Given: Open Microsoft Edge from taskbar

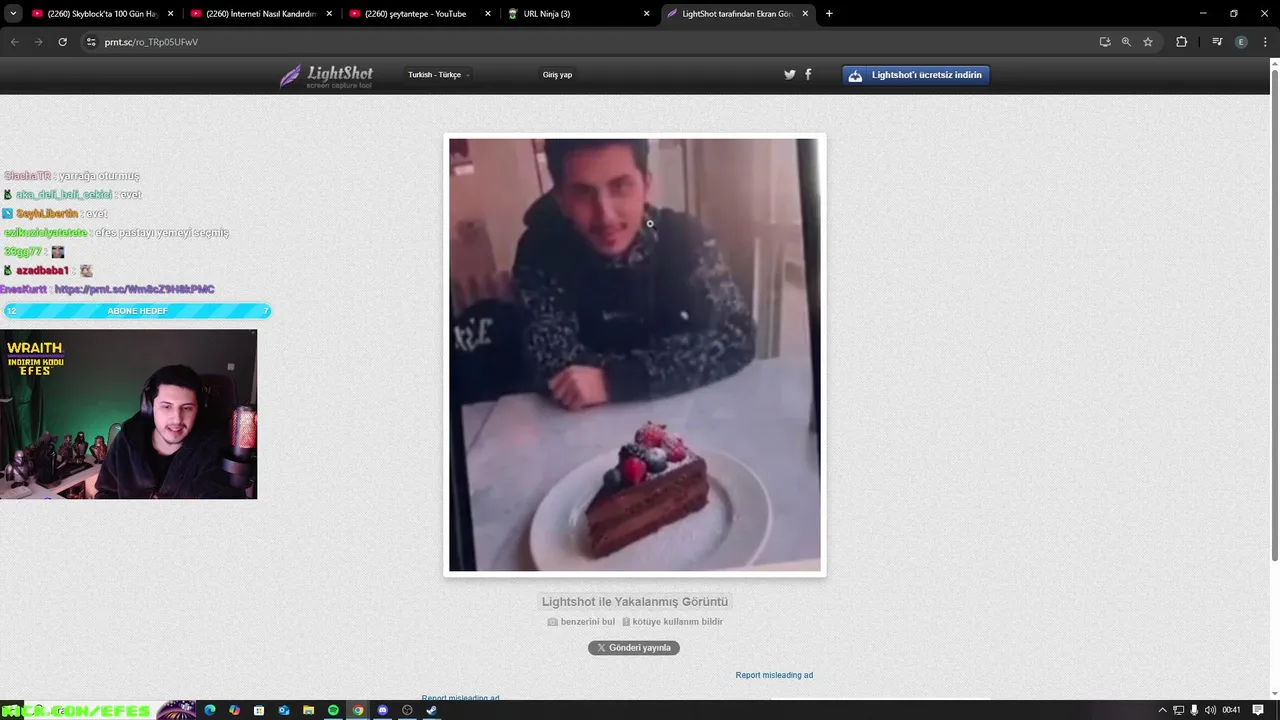Looking at the screenshot, I should click(x=210, y=710).
